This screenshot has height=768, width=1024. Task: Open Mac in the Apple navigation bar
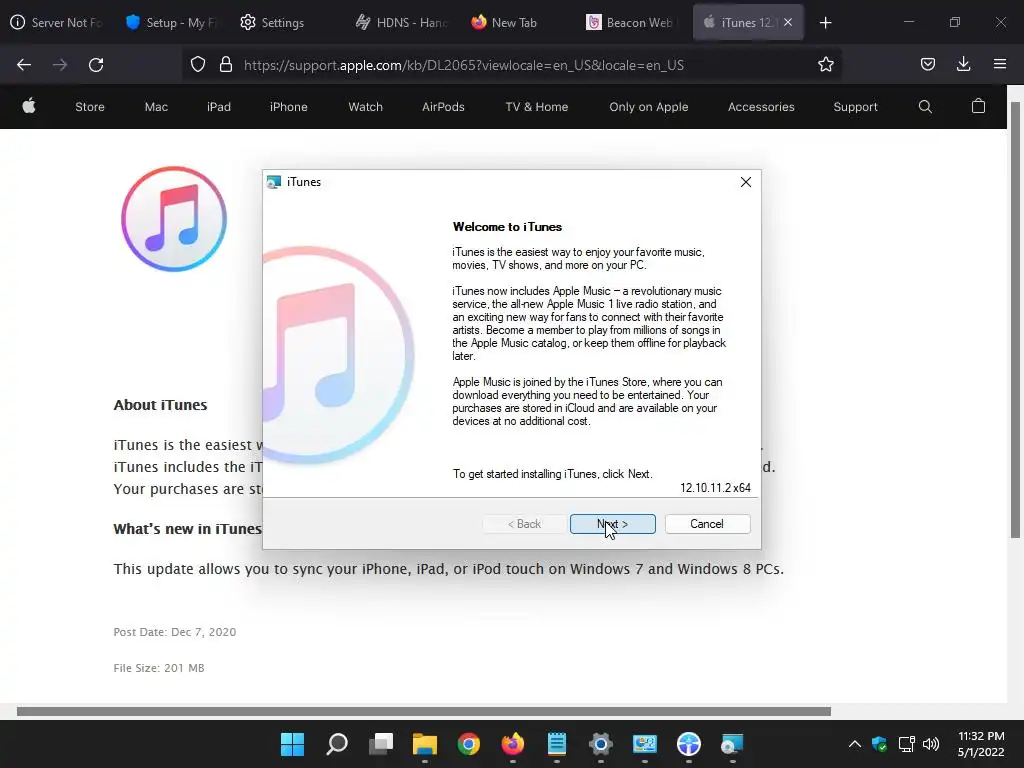(x=156, y=107)
